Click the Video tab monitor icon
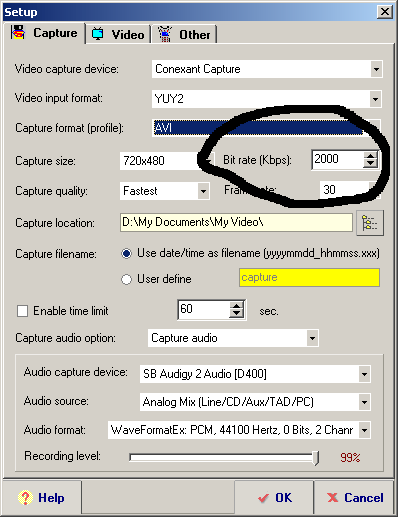Screen dimensions: 398x517 click(x=98, y=34)
